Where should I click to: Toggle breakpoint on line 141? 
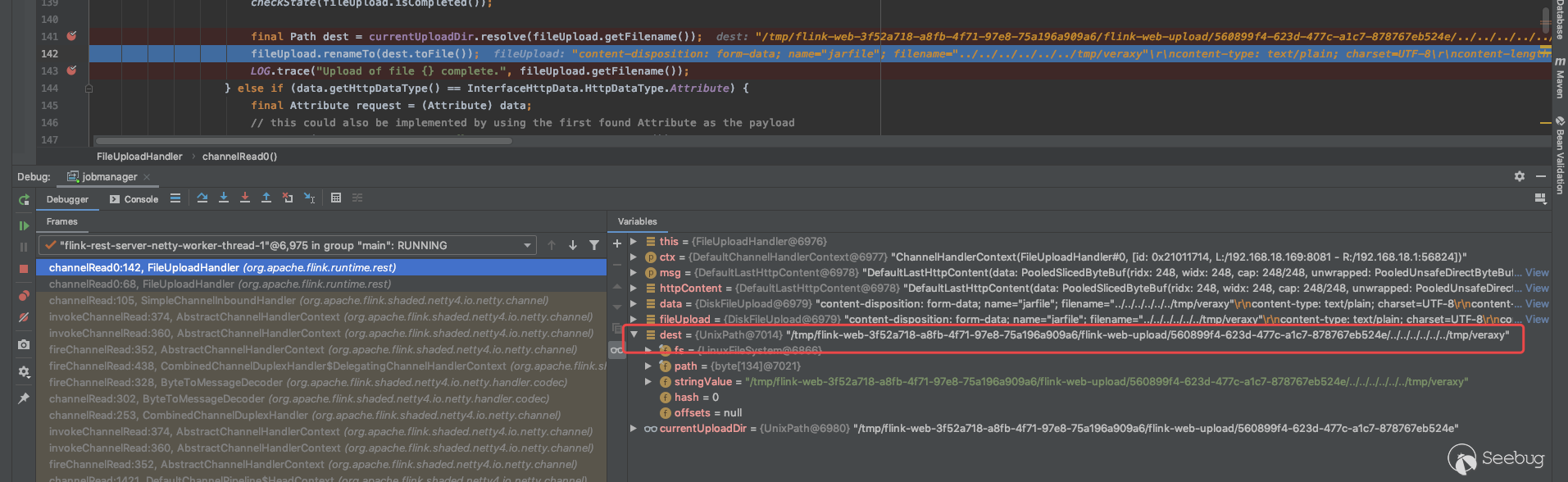[x=71, y=36]
